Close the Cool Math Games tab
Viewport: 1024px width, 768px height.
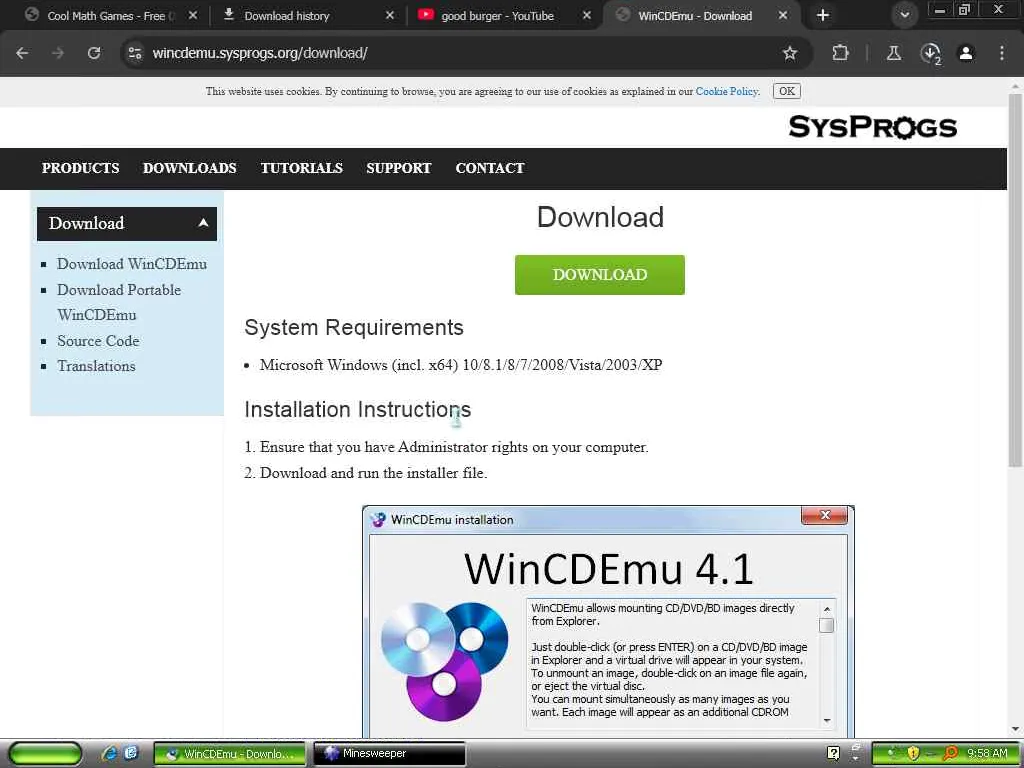coord(193,15)
